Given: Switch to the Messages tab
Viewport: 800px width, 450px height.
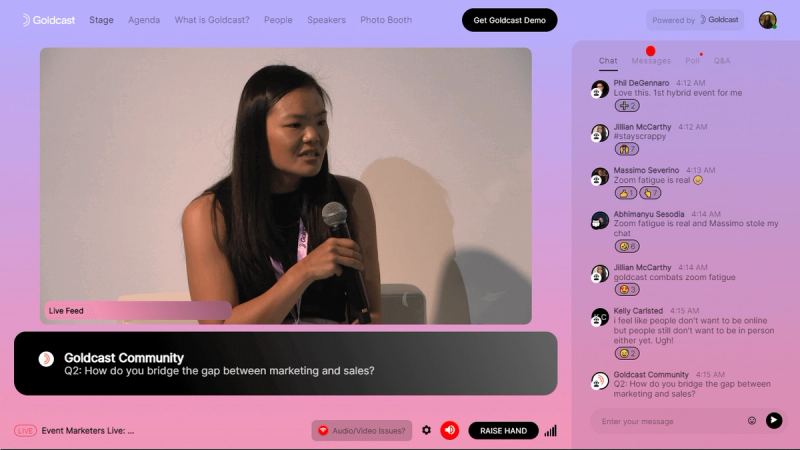Looking at the screenshot, I should (651, 61).
